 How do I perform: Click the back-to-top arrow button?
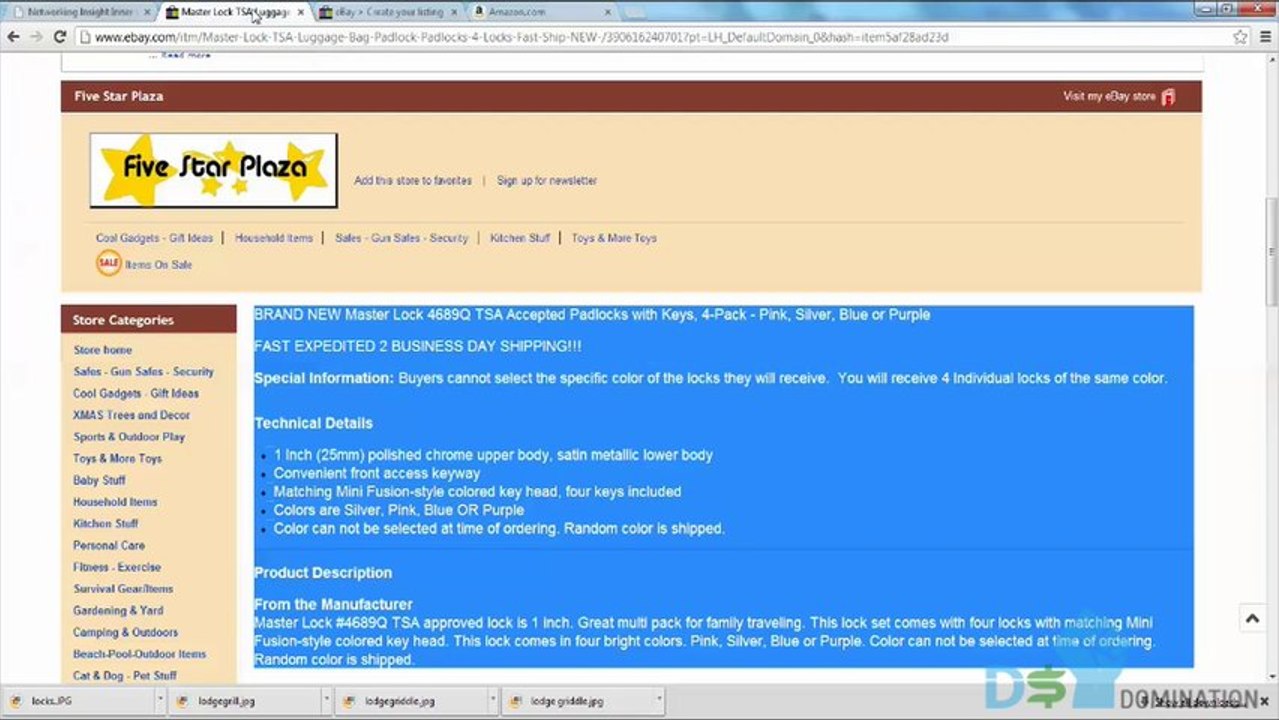1252,619
